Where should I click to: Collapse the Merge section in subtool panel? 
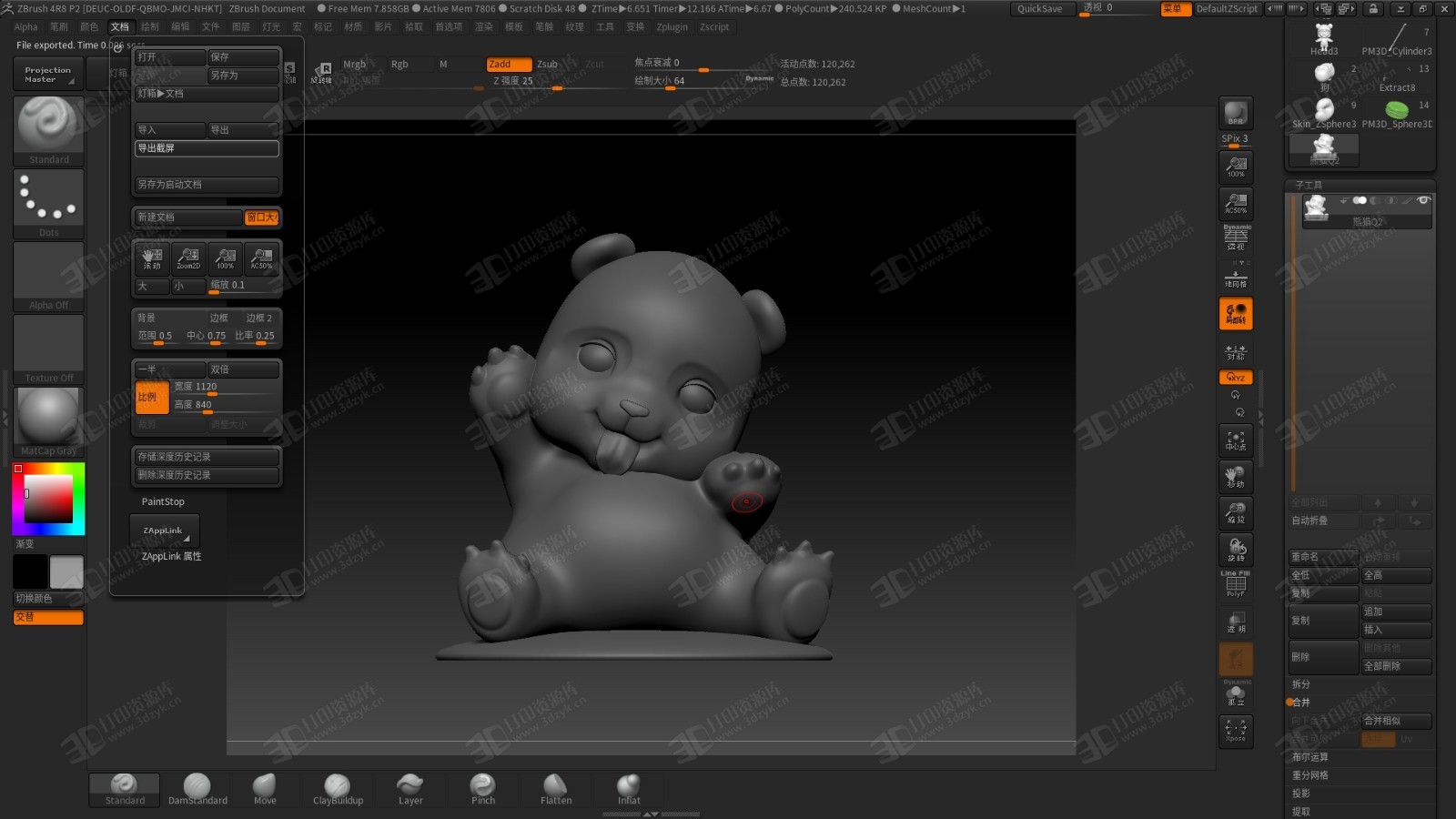click(x=1301, y=703)
